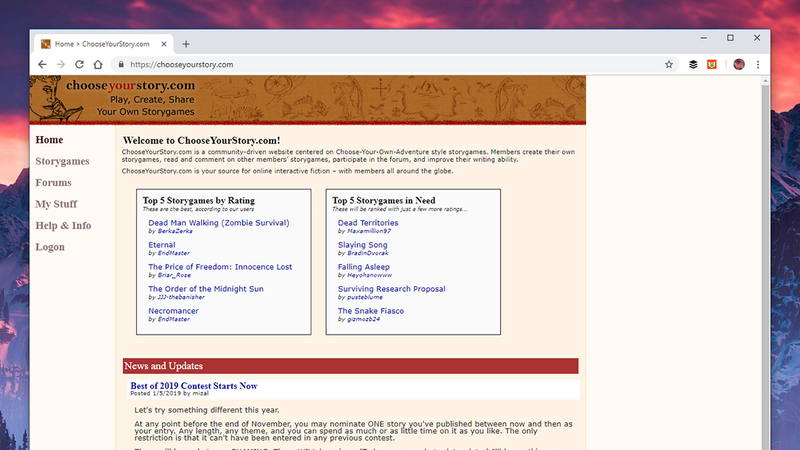
Task: Open Surviving Research Proposal storygame
Action: [x=391, y=289]
